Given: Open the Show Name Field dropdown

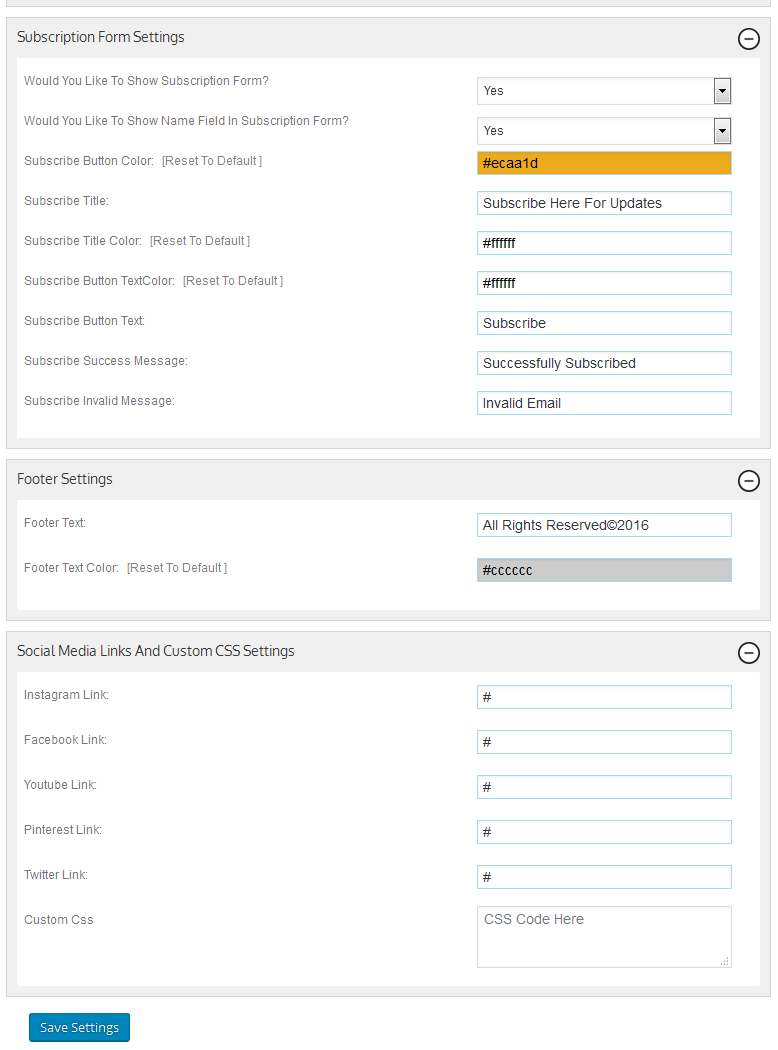Looking at the screenshot, I should (604, 131).
